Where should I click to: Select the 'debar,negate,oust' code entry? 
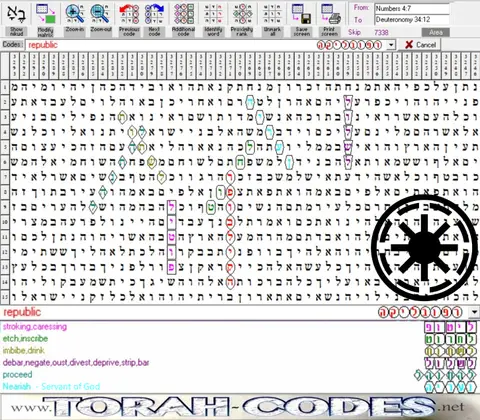point(76,363)
